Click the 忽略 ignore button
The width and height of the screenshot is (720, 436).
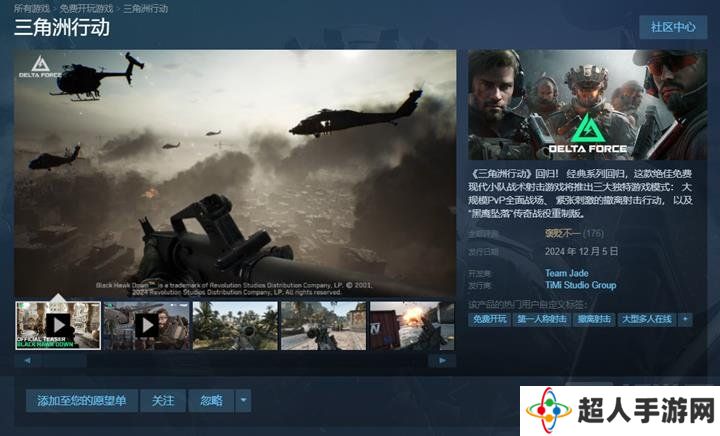211,401
